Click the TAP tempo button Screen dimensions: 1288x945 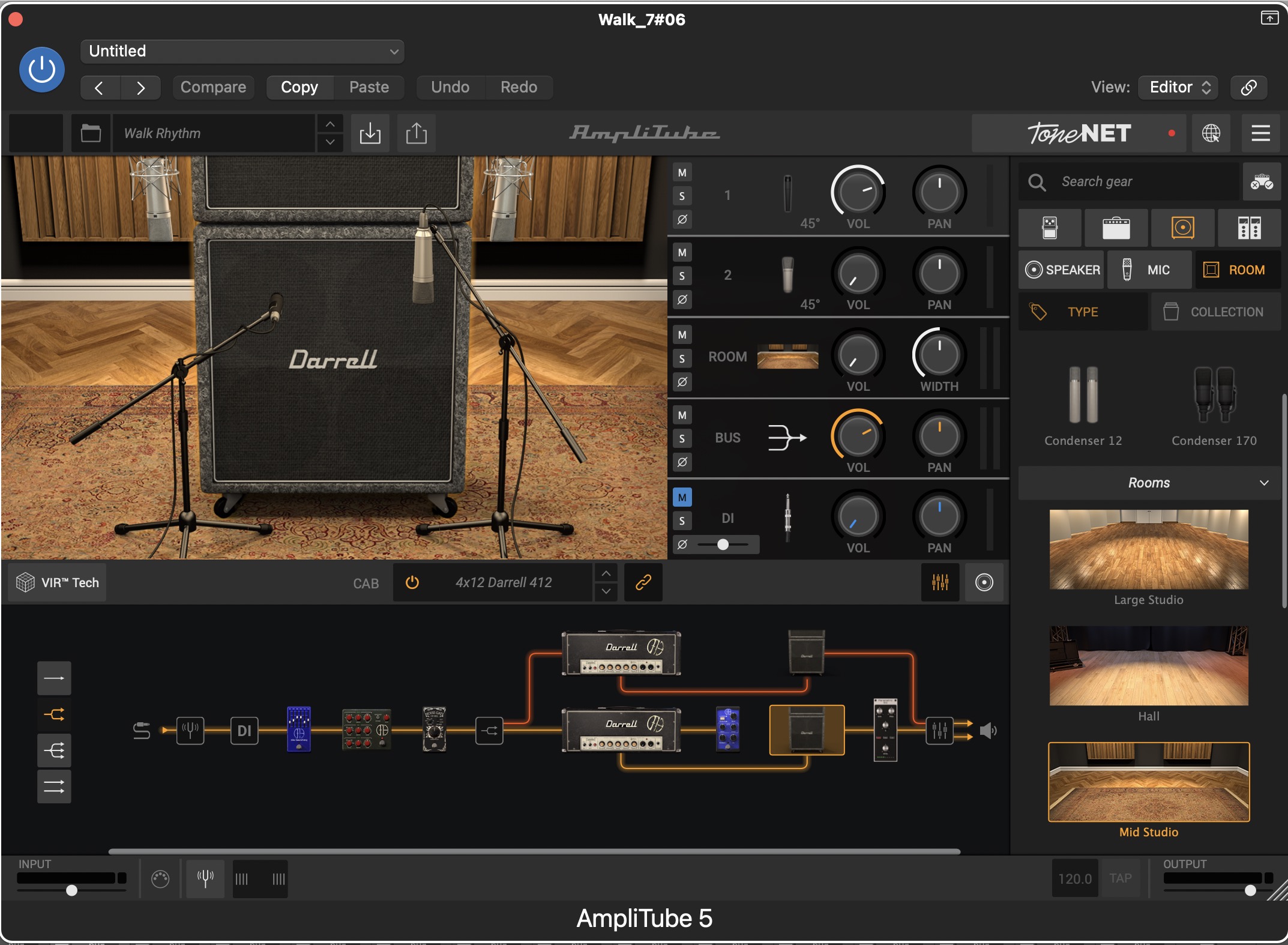1120,879
